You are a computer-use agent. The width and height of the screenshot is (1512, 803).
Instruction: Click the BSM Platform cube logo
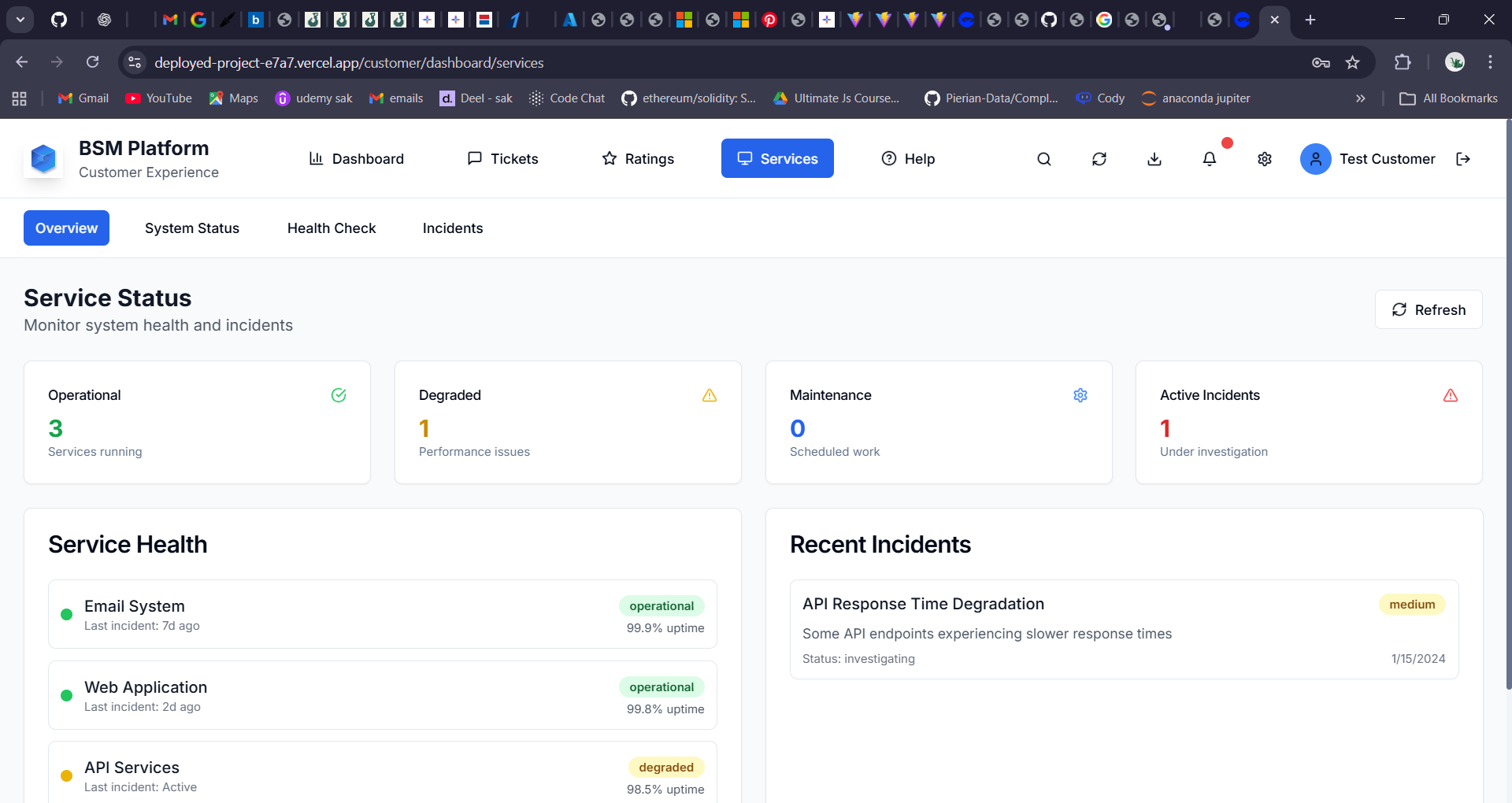pyautogui.click(x=43, y=159)
